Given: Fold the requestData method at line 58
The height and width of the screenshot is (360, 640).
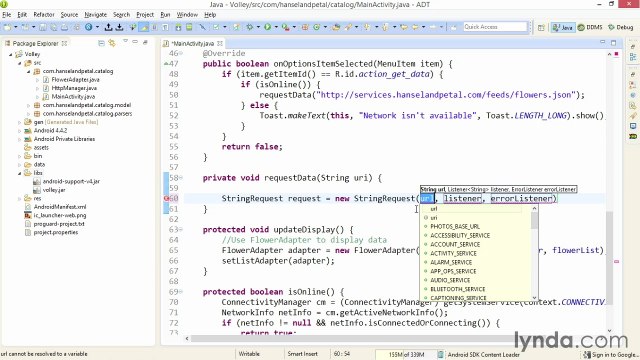Looking at the screenshot, I should [181, 178].
